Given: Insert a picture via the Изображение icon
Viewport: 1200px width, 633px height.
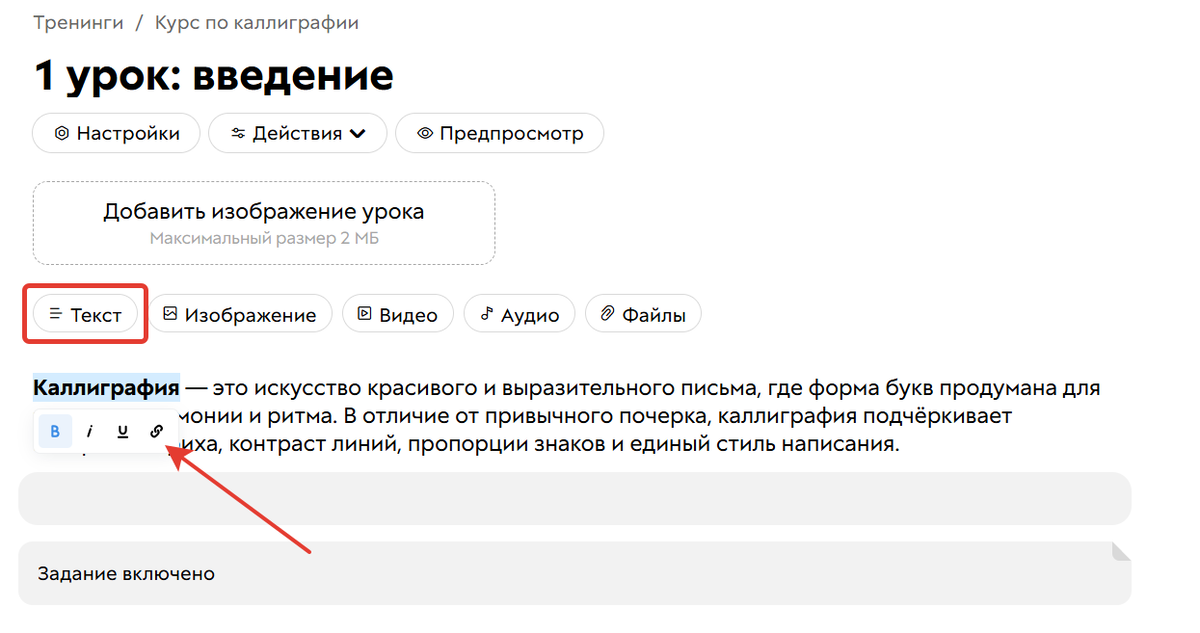Looking at the screenshot, I should pyautogui.click(x=169, y=313).
